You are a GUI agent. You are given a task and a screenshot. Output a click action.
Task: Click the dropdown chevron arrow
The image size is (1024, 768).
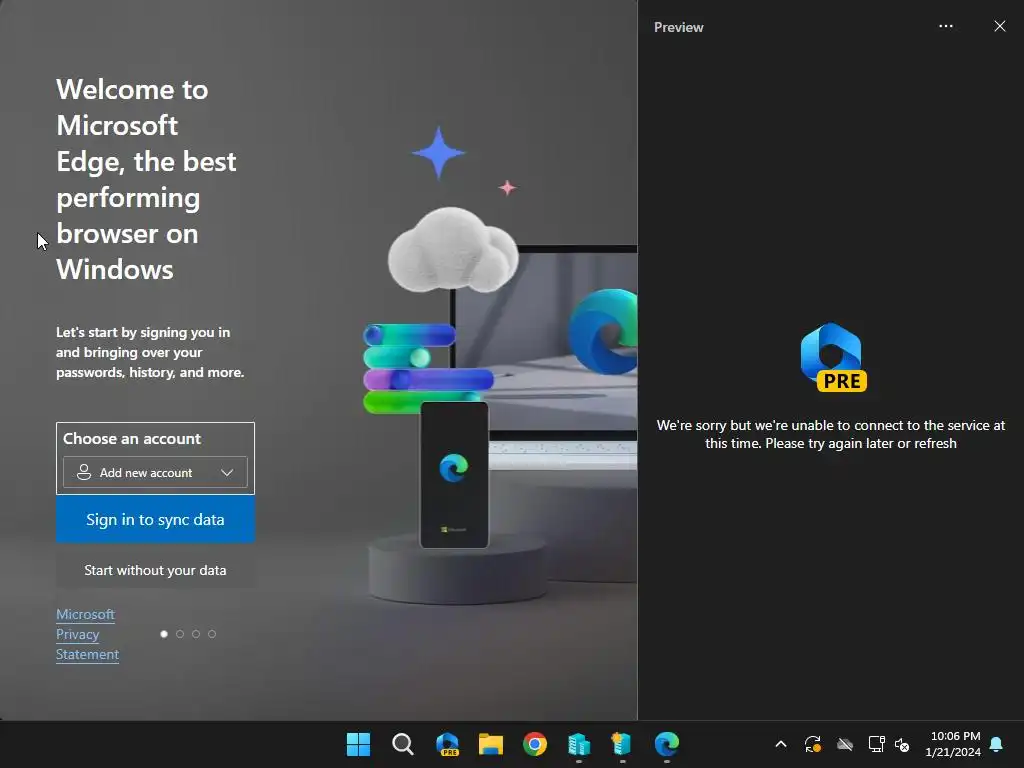[227, 472]
